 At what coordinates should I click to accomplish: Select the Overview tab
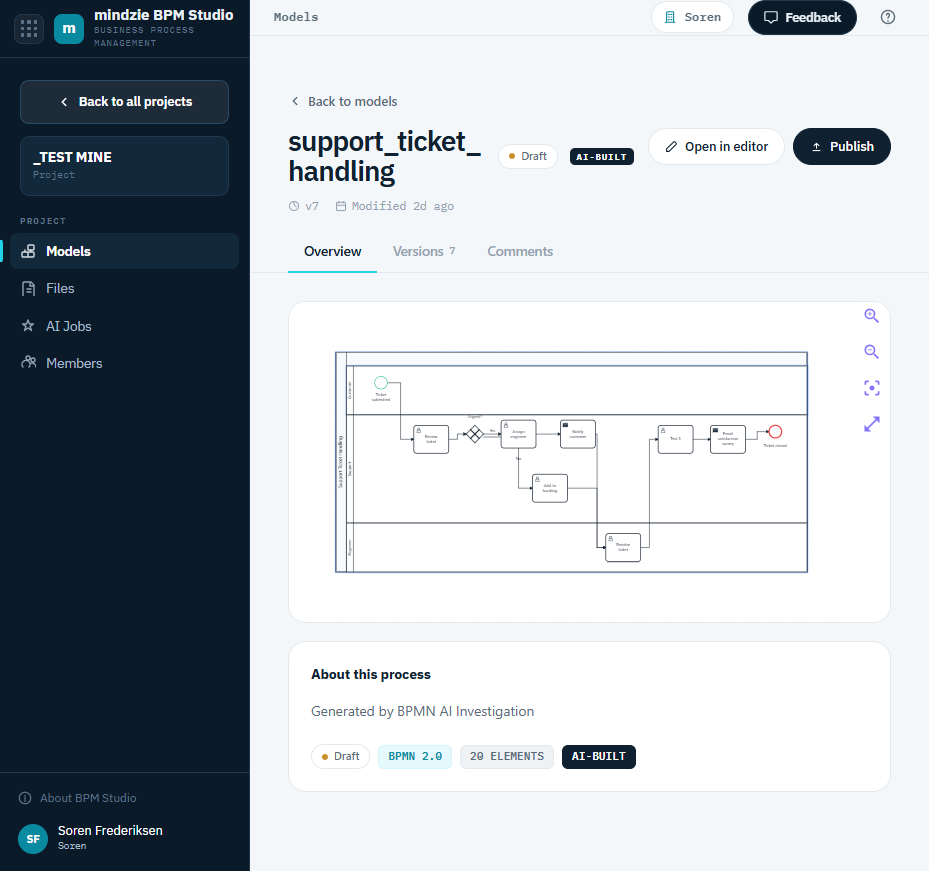coord(332,251)
